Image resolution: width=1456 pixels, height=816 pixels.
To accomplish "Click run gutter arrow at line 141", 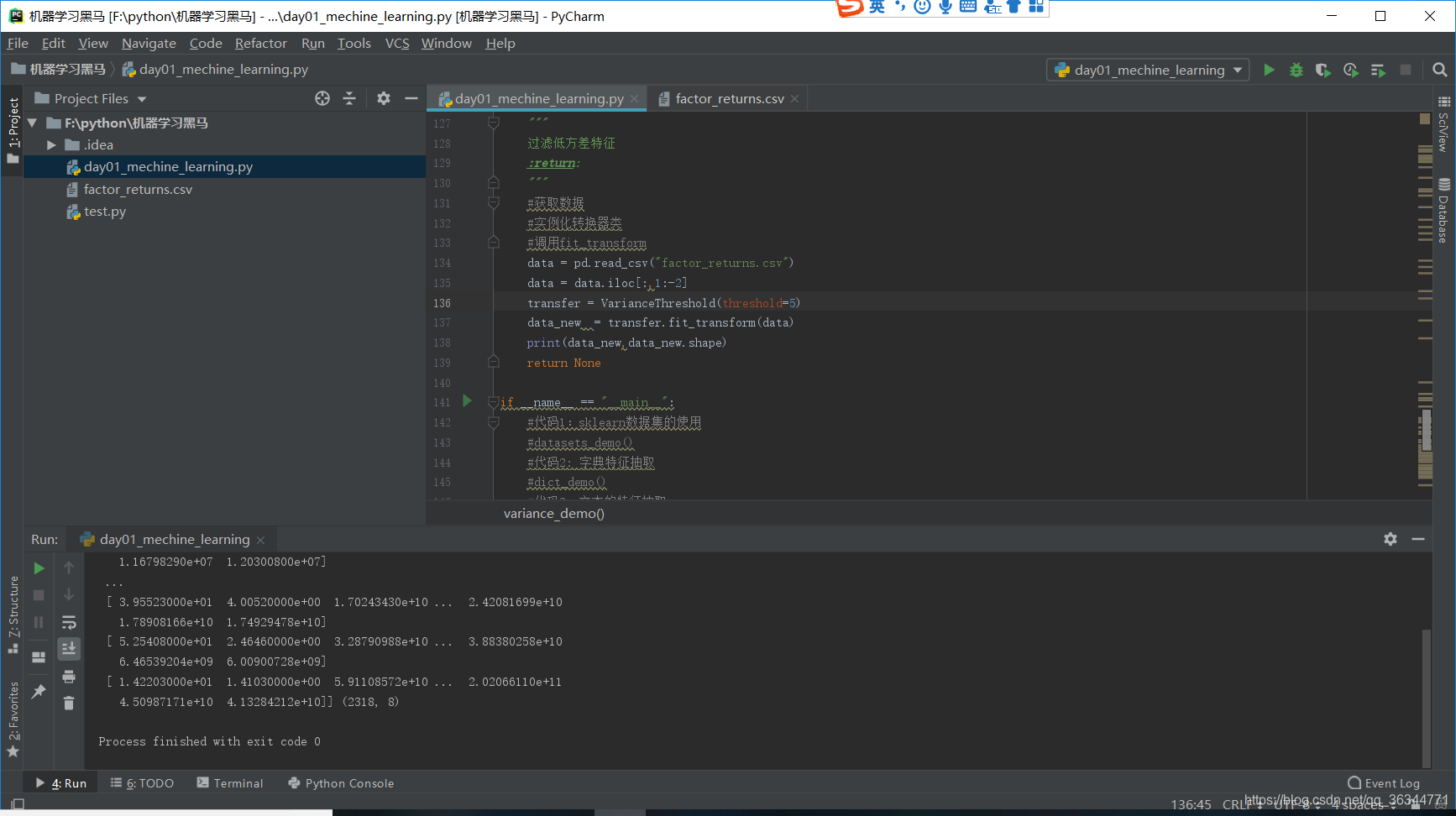I will (467, 401).
